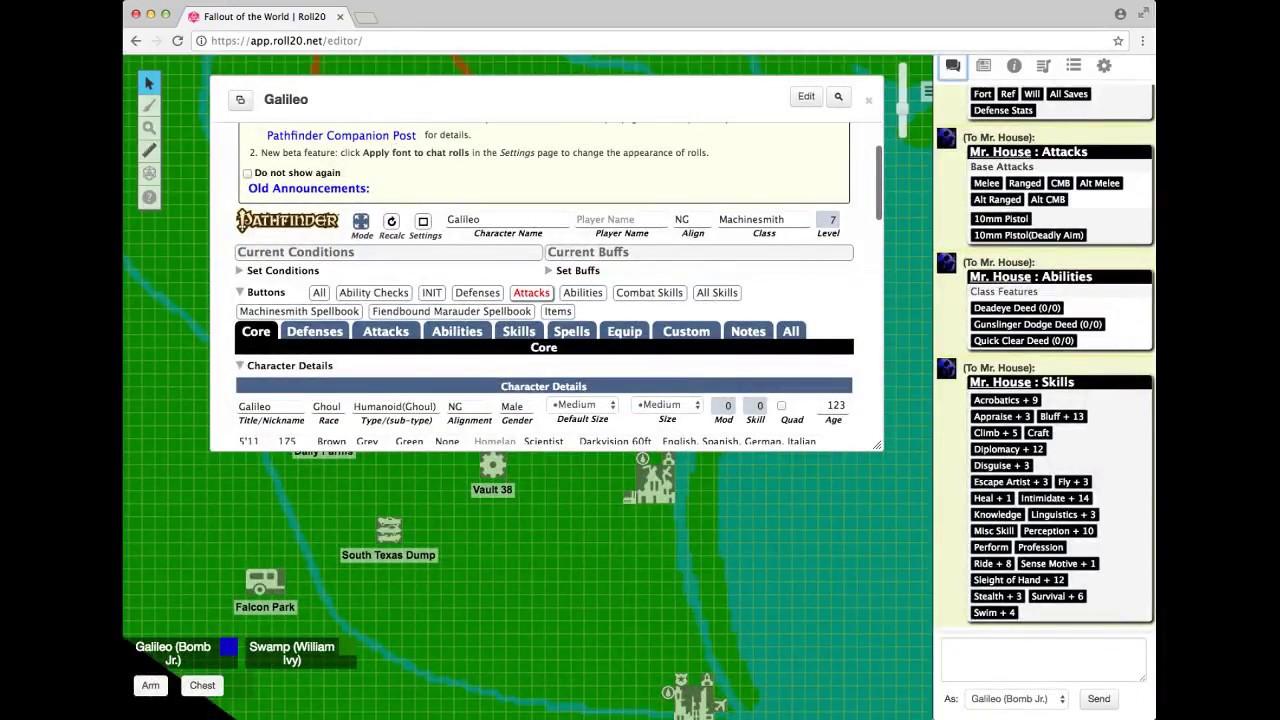1280x720 pixels.
Task: Pop out the Galileo sheet window
Action: 240,99
